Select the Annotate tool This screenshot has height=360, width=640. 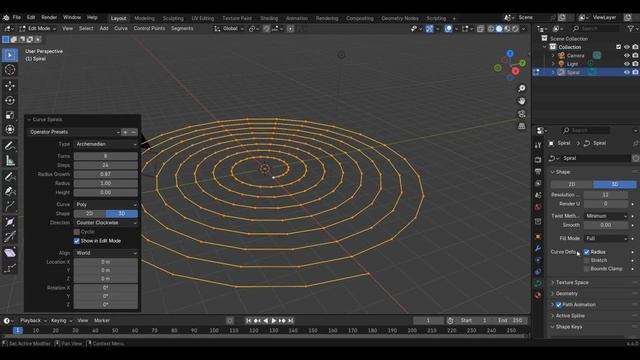[10, 146]
